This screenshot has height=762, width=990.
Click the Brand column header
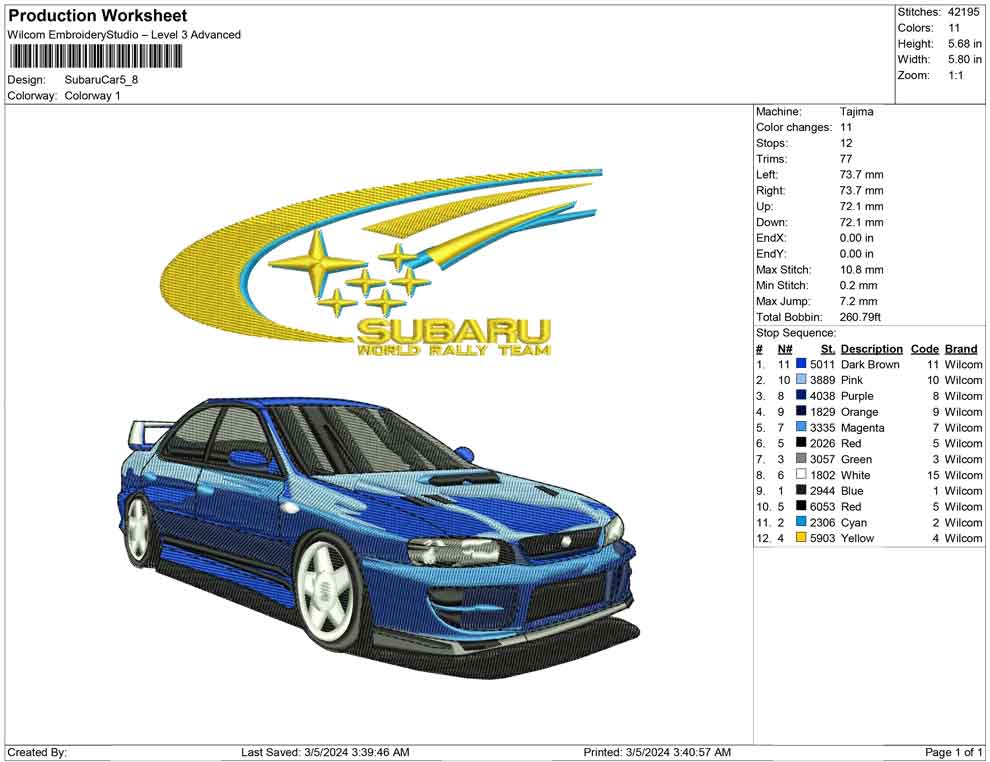pyautogui.click(x=961, y=348)
